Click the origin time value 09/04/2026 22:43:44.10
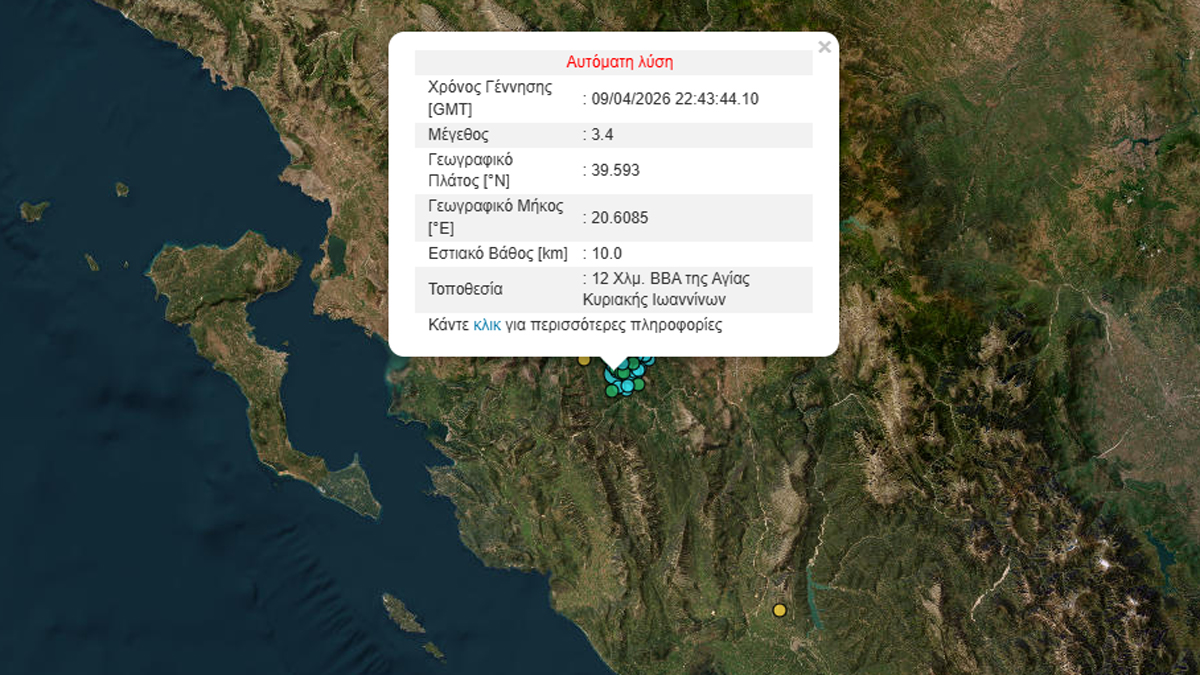 (675, 98)
